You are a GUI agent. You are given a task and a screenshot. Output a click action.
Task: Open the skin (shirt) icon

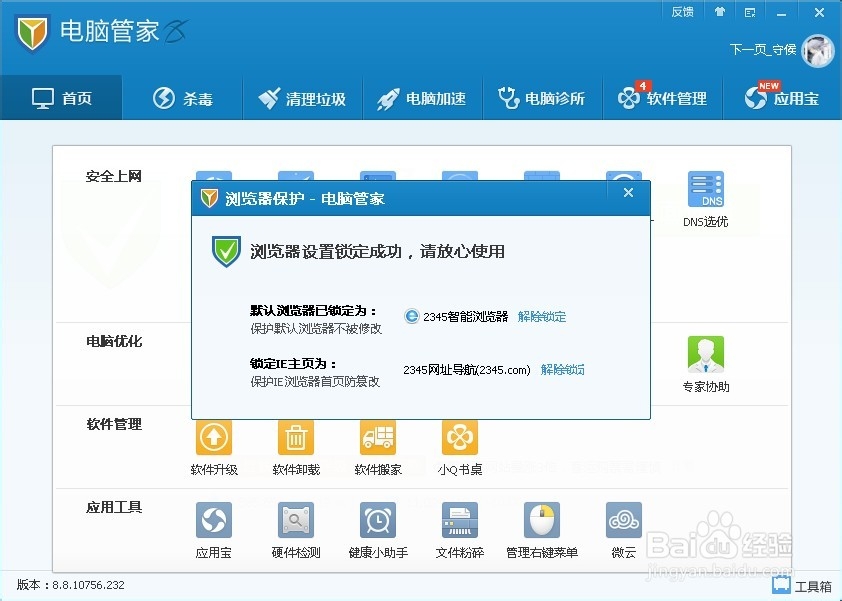720,12
